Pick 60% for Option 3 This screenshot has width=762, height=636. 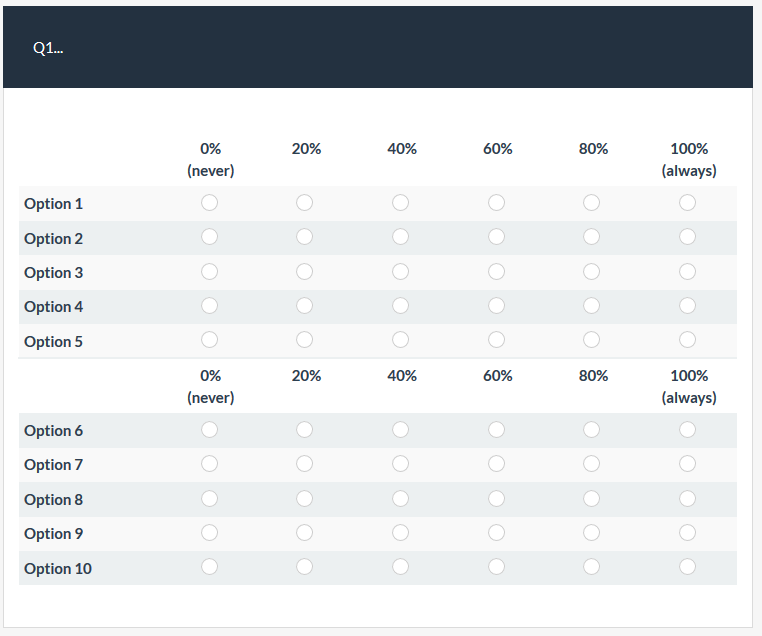coord(496,272)
